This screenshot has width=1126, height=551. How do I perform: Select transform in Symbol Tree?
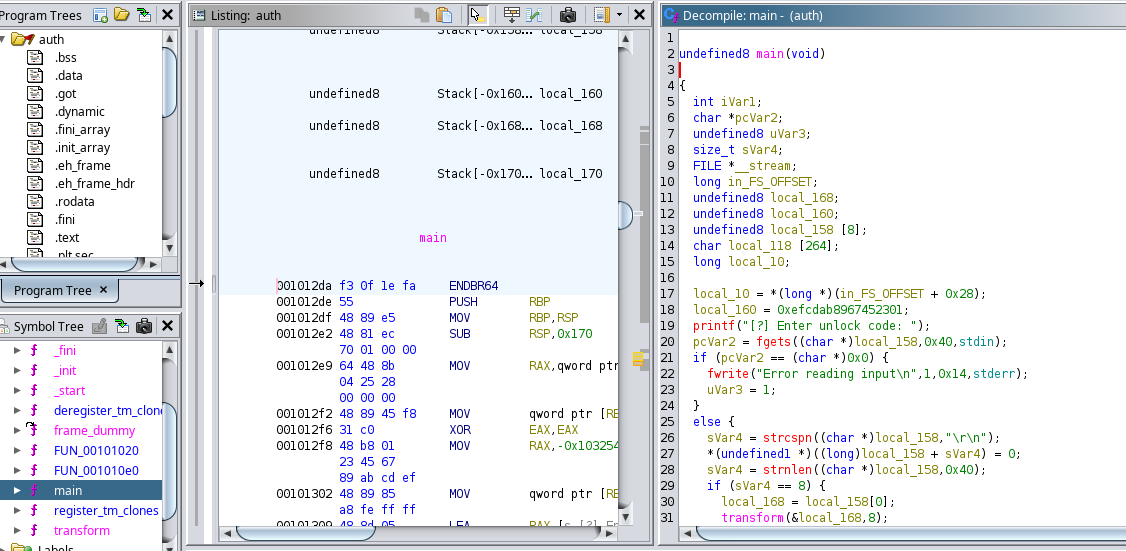(x=82, y=531)
